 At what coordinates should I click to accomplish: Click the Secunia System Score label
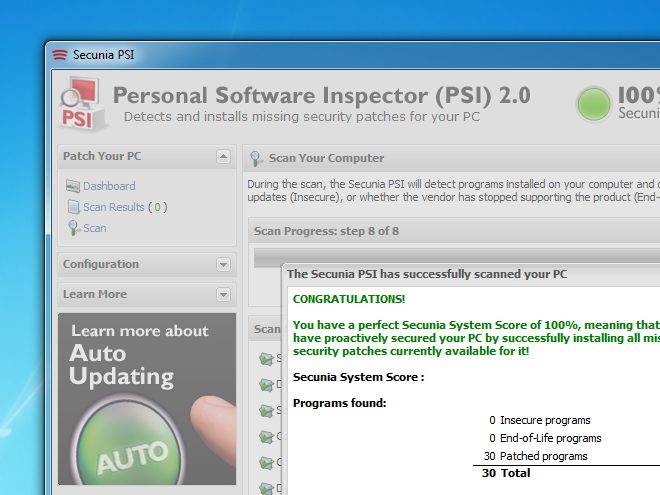(x=359, y=377)
